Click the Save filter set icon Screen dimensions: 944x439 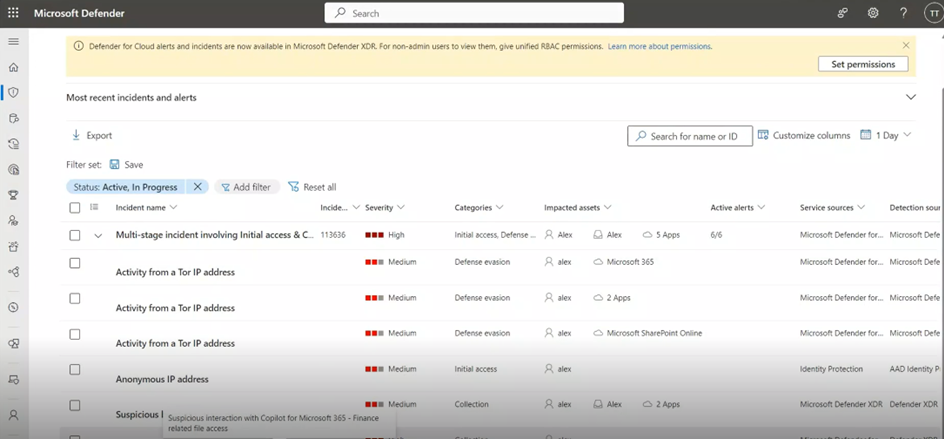point(114,164)
